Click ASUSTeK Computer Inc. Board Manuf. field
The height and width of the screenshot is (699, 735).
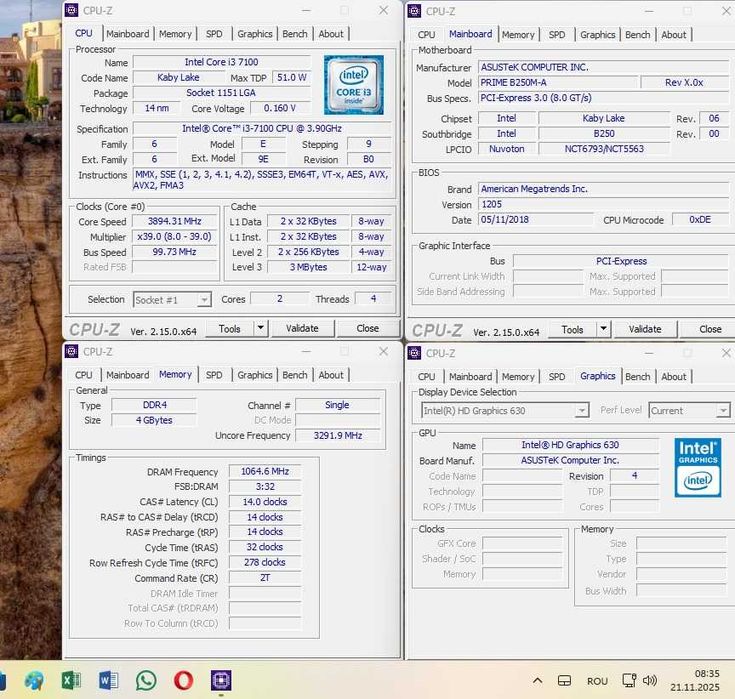pos(570,460)
